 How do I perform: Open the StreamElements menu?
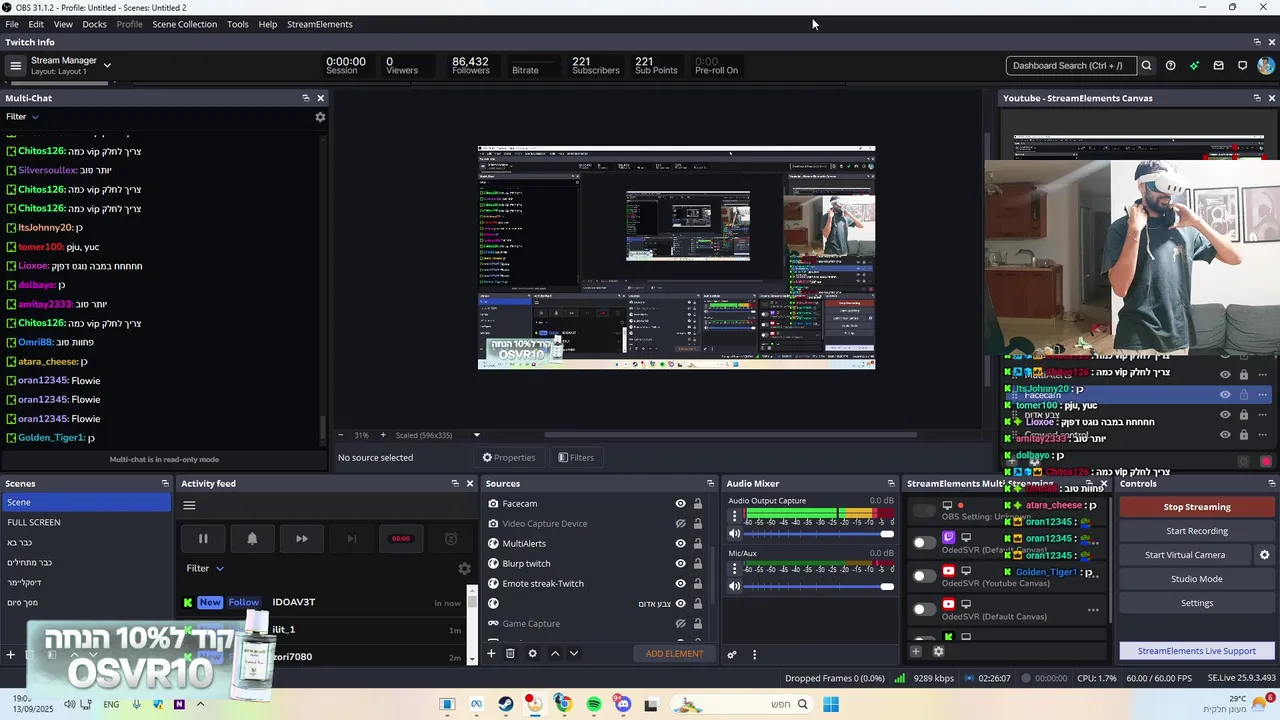coord(320,24)
